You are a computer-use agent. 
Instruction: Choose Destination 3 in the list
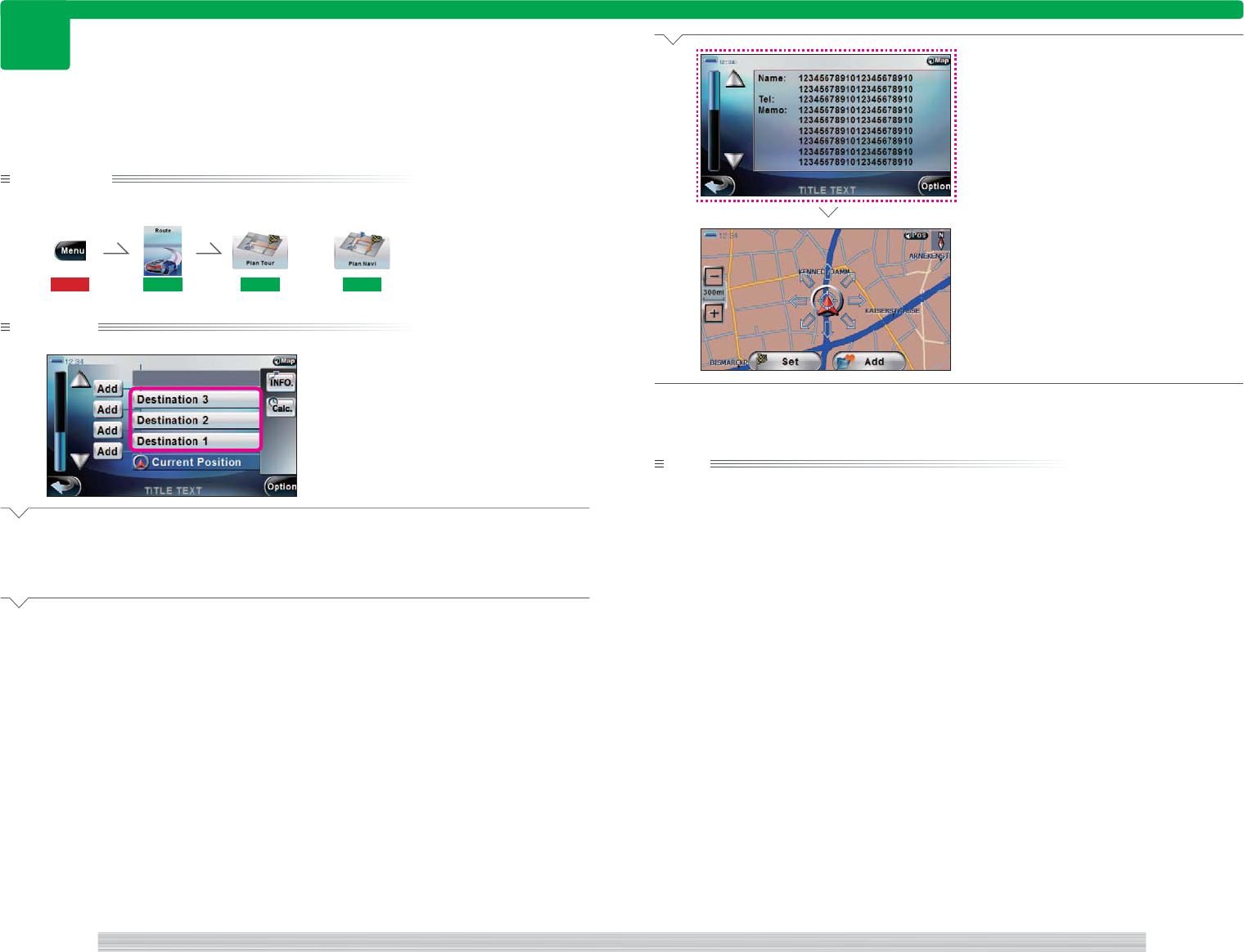point(195,399)
